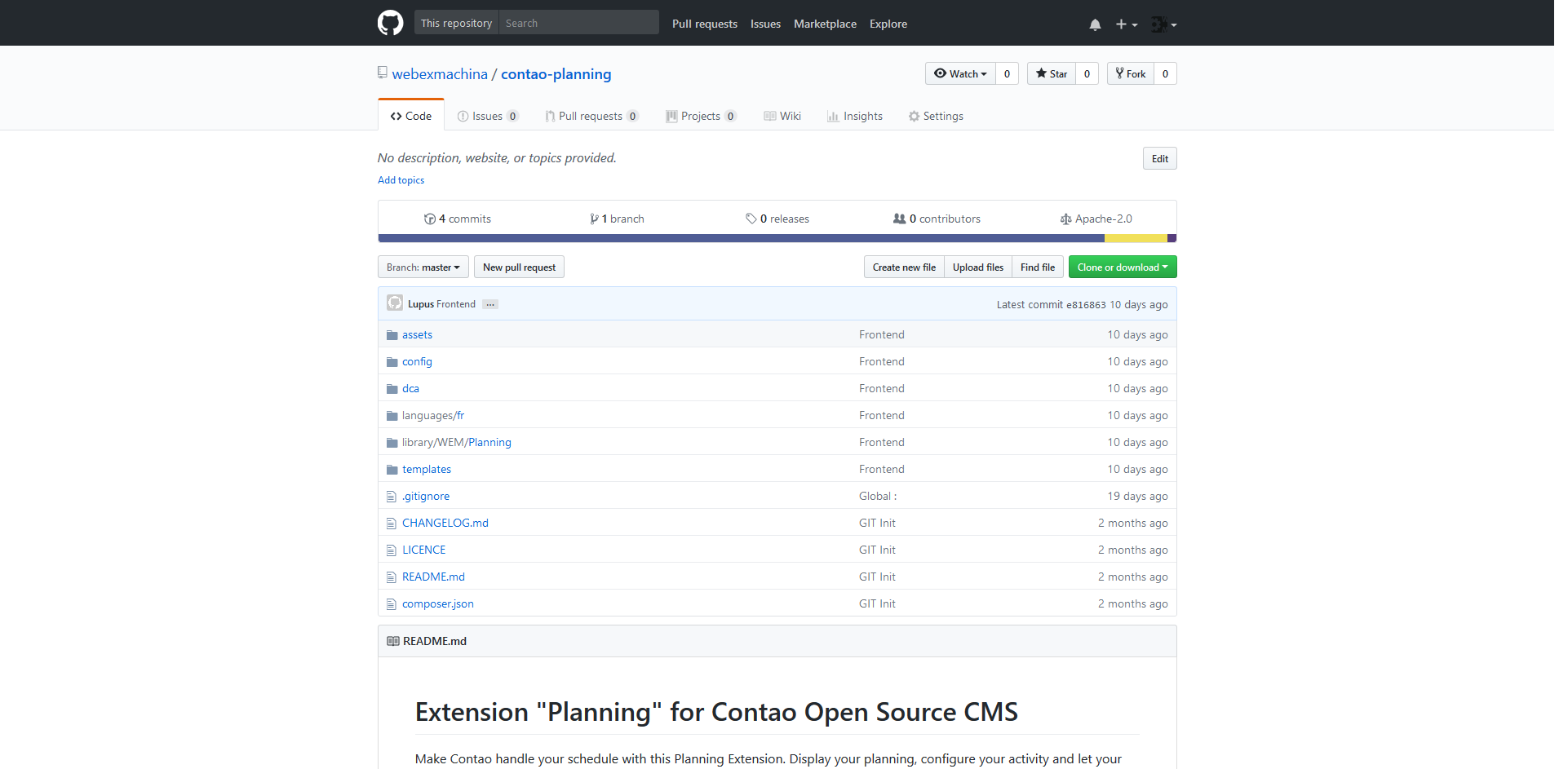The height and width of the screenshot is (769, 1568).
Task: Expand the Clone or download dropdown
Action: (x=1123, y=267)
